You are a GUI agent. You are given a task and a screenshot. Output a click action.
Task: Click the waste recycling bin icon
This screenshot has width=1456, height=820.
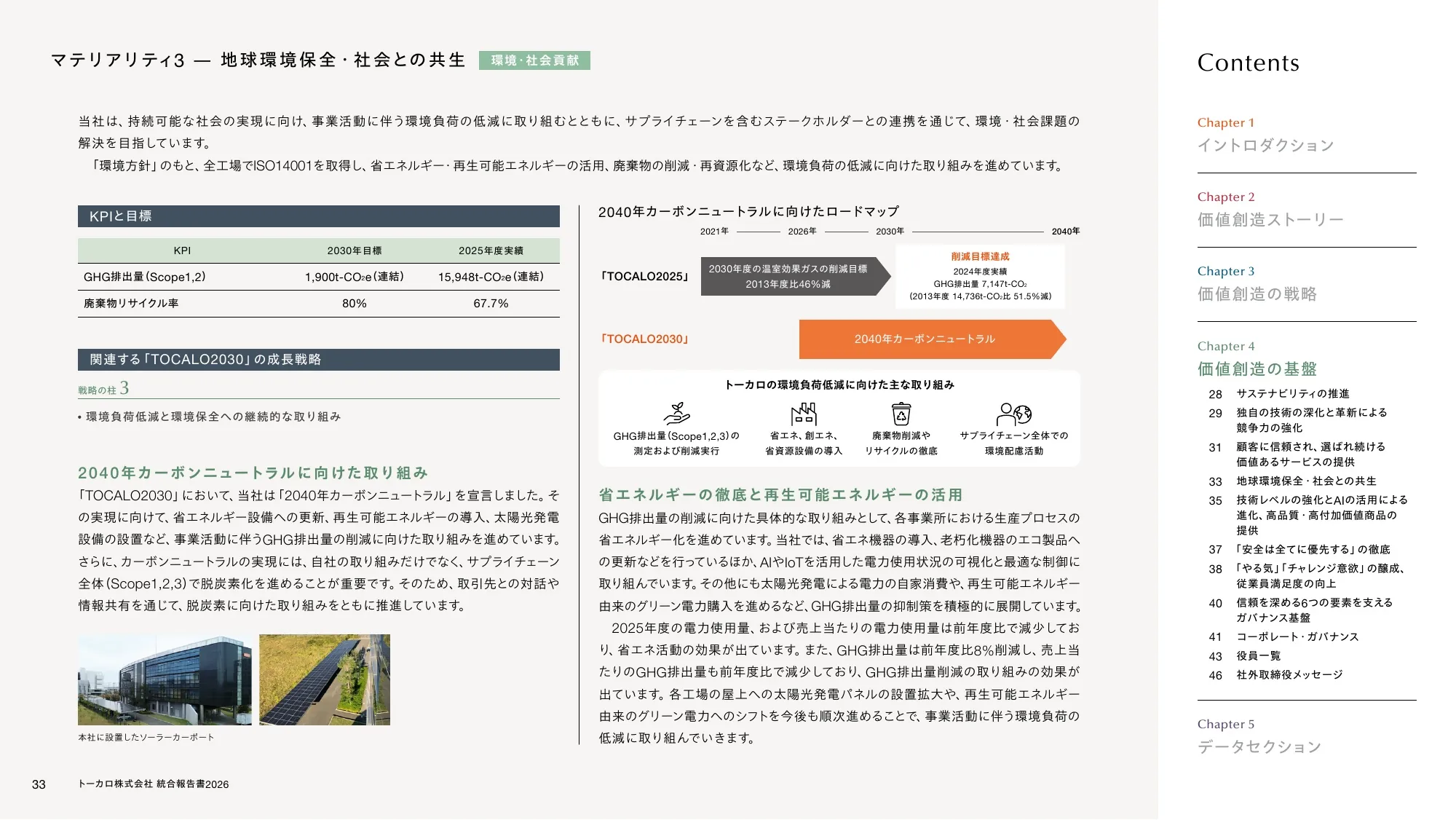coord(901,414)
